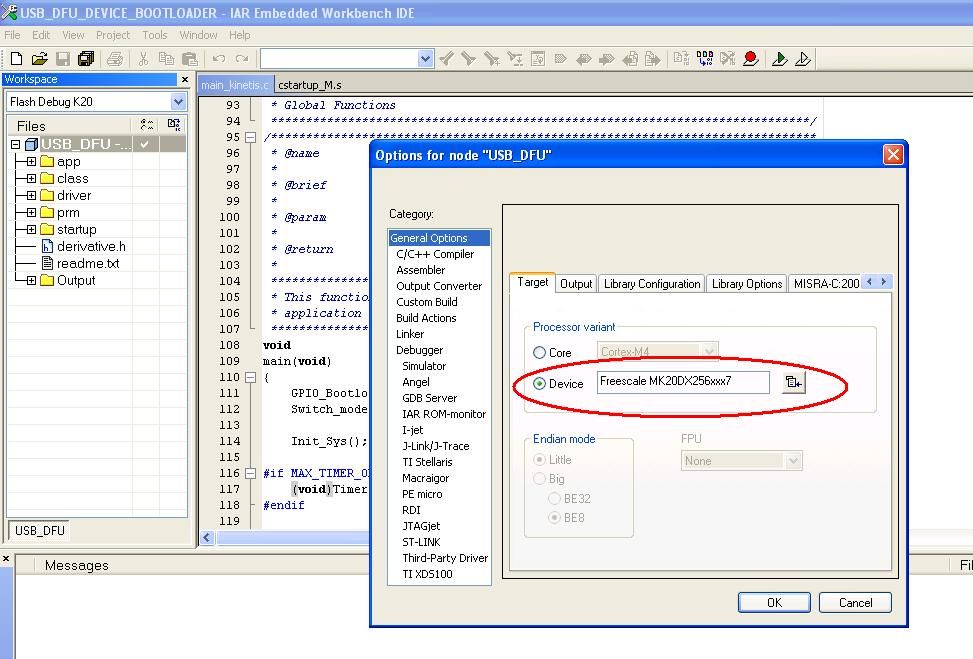
Task: Click the Compile icon in toolbar
Action: pos(681,59)
